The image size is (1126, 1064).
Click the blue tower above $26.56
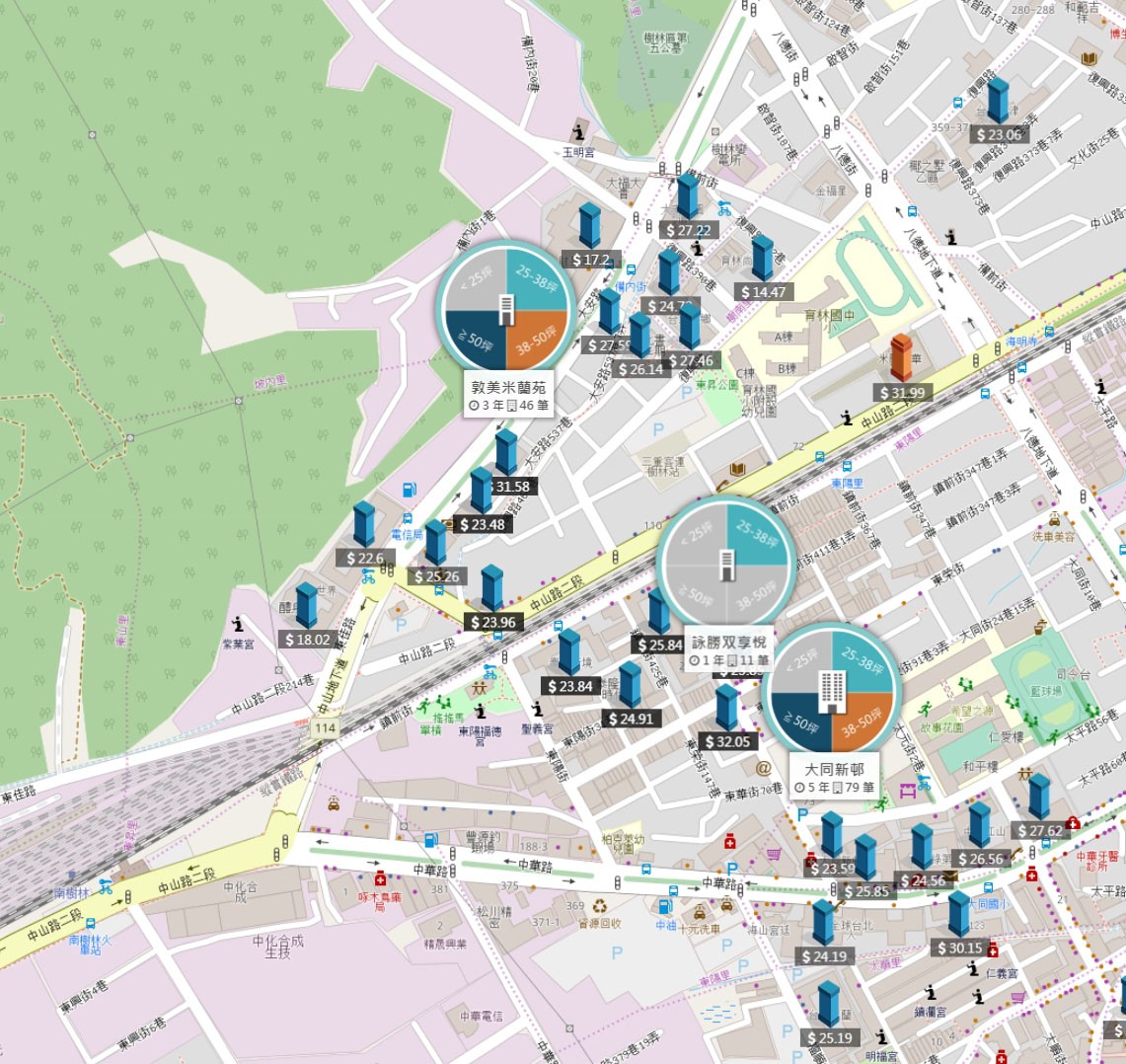980,825
